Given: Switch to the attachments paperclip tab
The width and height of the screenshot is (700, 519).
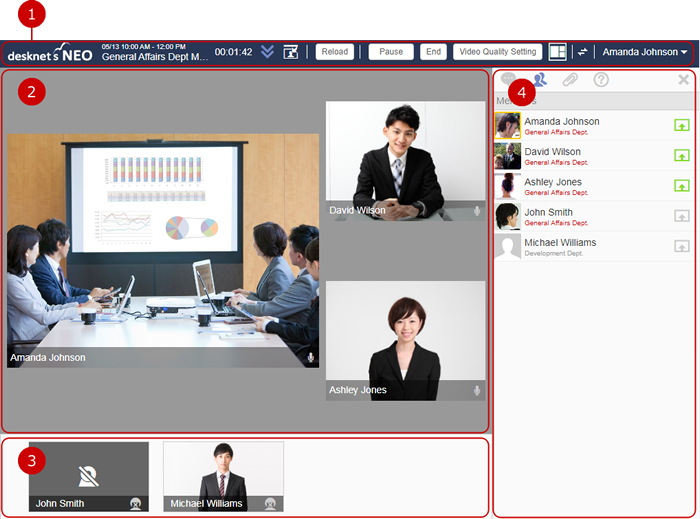Looking at the screenshot, I should [570, 79].
